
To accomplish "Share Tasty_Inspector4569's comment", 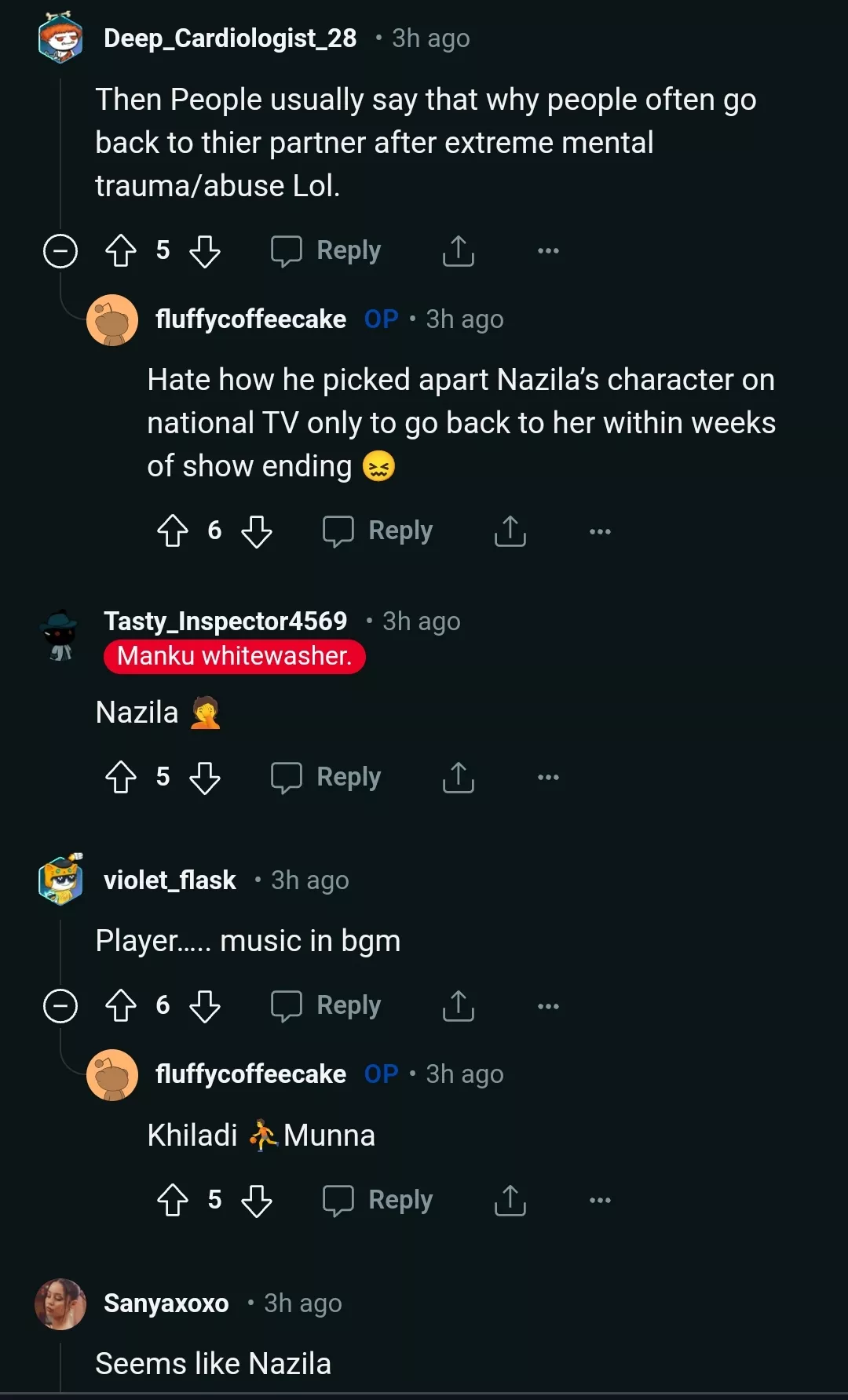I will coord(458,778).
